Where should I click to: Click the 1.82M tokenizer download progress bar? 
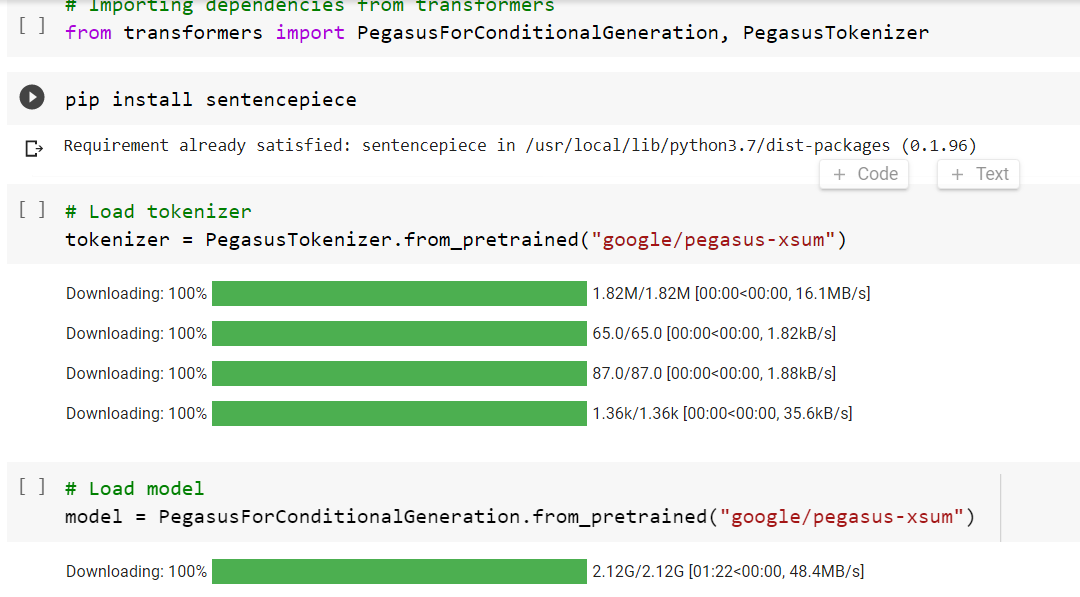point(399,293)
